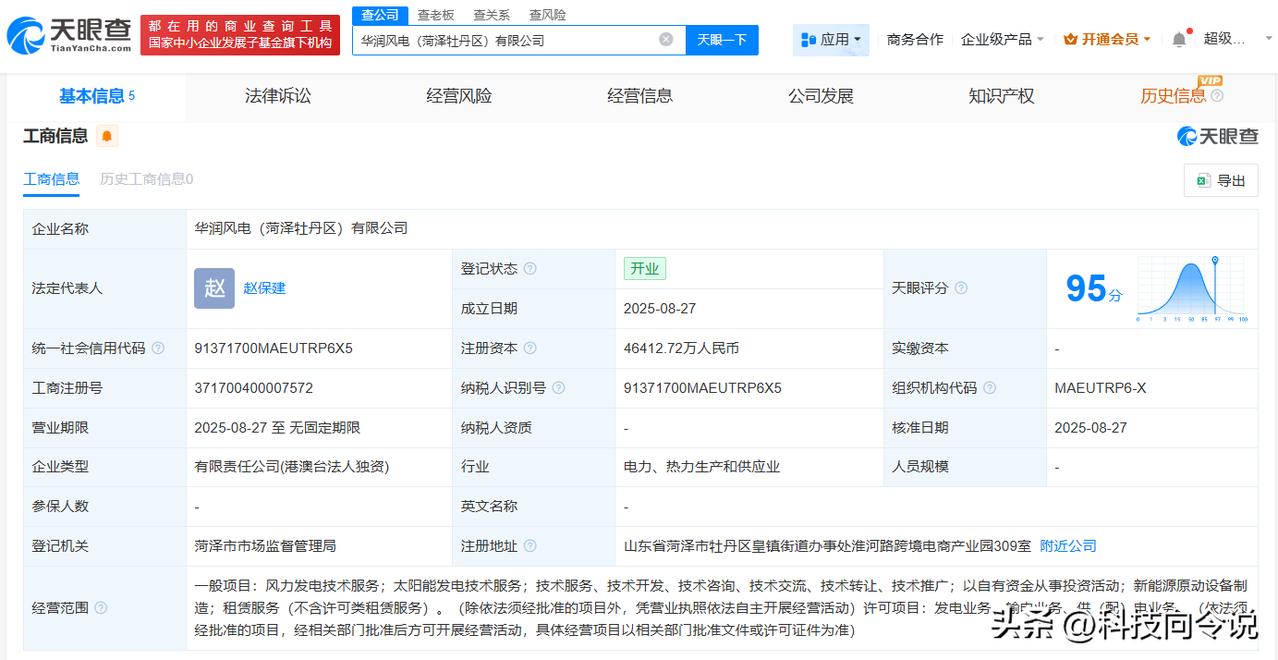Open the notification bell in the header
The height and width of the screenshot is (660, 1278).
coord(1179,39)
